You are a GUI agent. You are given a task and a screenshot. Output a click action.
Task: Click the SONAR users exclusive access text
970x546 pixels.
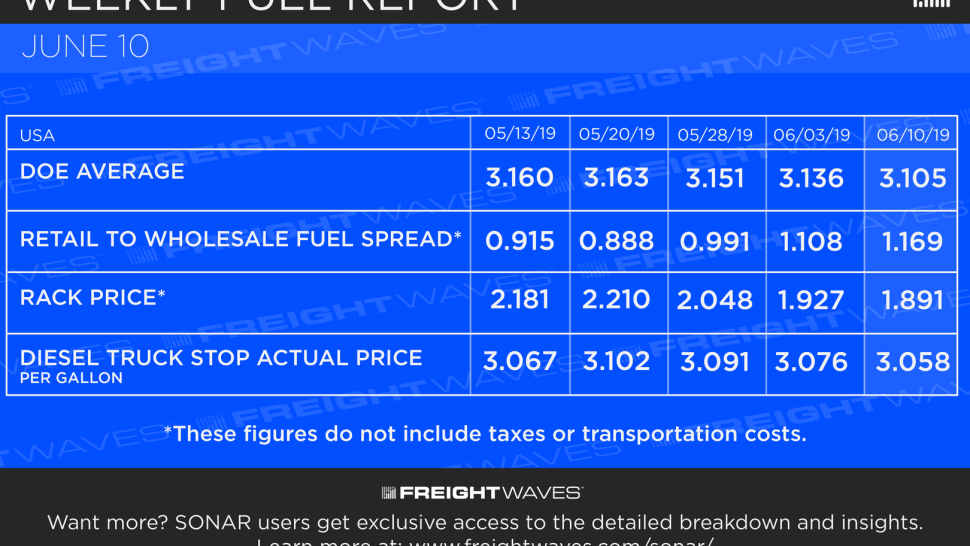click(485, 523)
